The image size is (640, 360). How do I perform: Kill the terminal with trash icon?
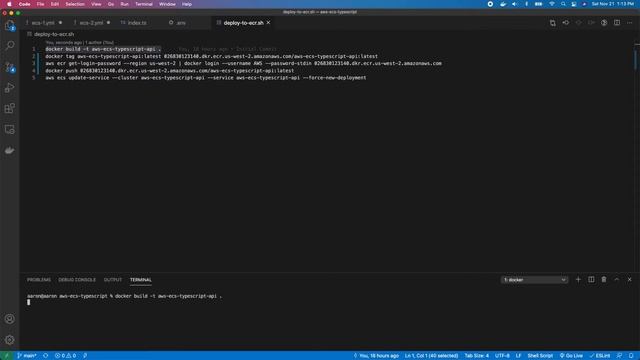604,280
